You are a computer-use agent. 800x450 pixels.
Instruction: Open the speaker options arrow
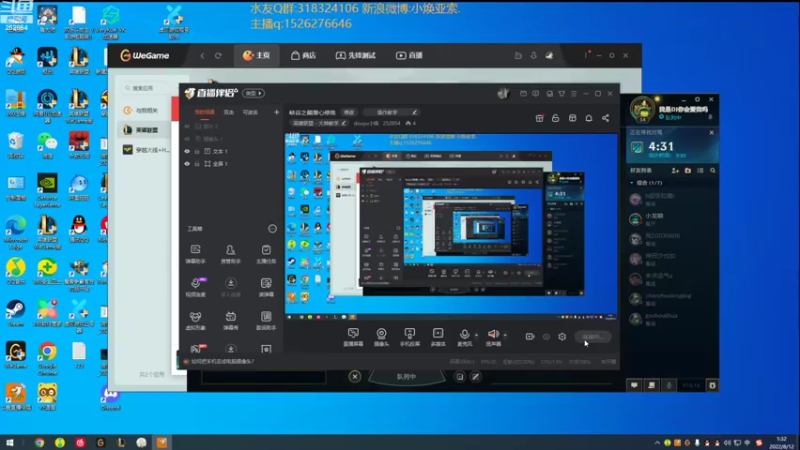505,335
